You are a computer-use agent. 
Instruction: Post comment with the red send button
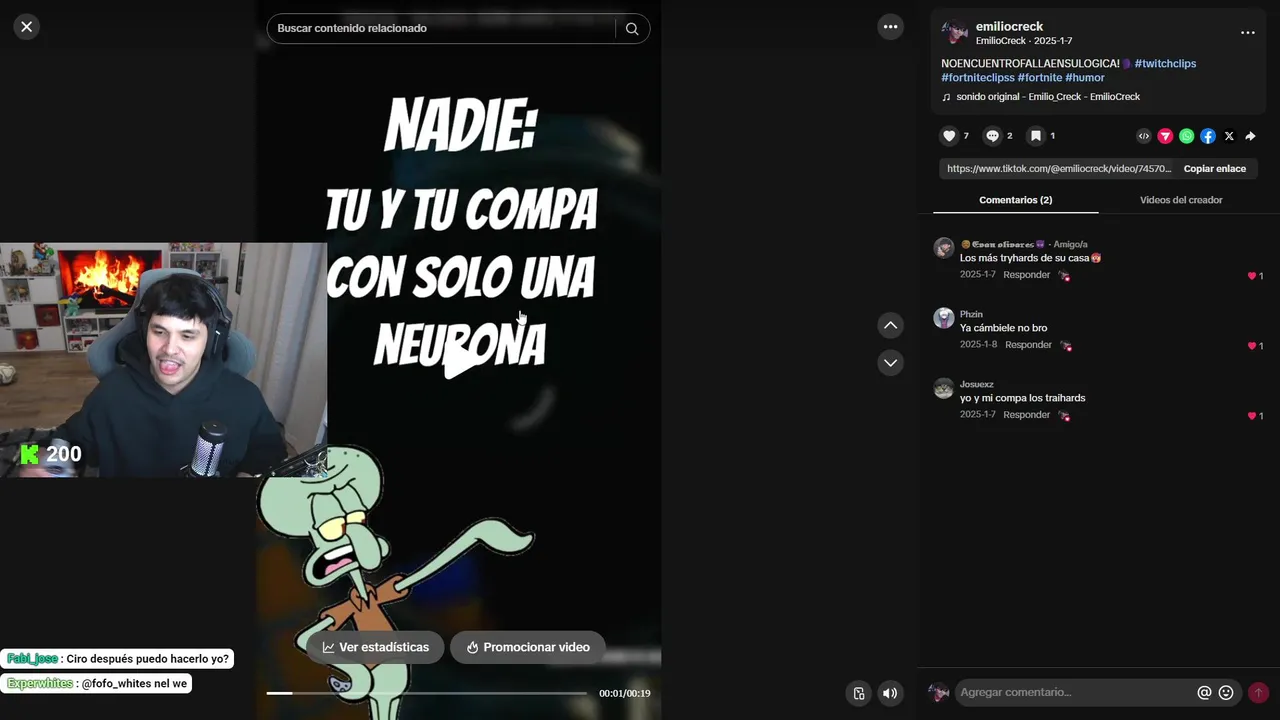click(x=1258, y=692)
